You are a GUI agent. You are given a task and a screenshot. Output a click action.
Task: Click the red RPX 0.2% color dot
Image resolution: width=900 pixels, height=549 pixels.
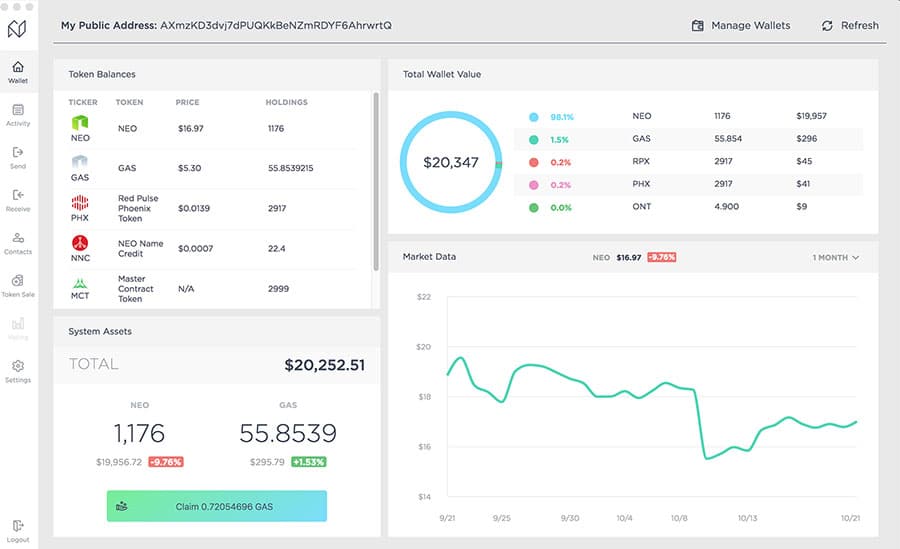coord(534,162)
